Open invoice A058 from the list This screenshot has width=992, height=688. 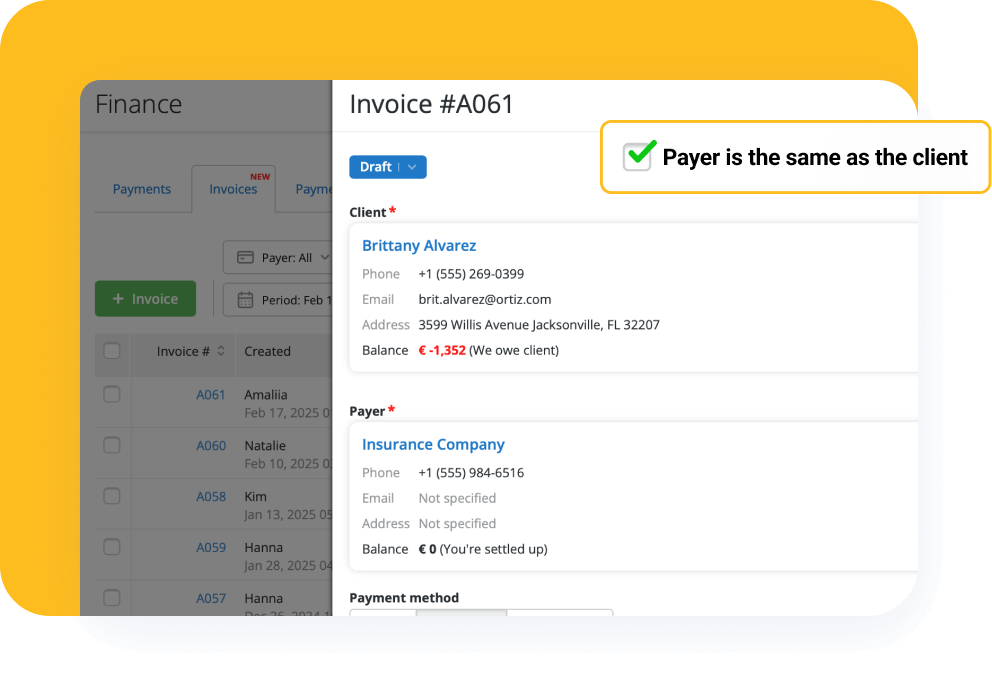(210, 496)
